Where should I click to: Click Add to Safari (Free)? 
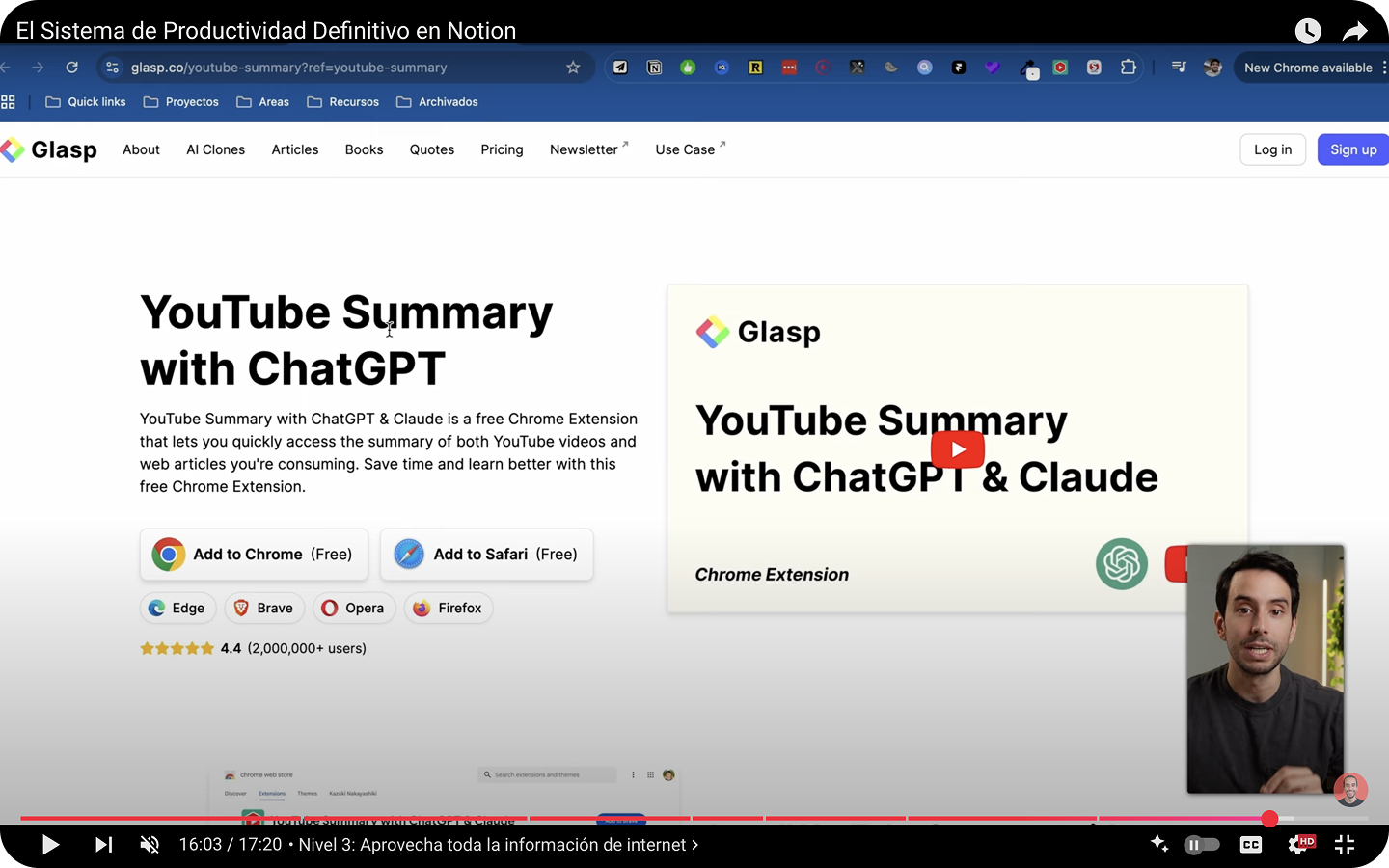coord(486,555)
